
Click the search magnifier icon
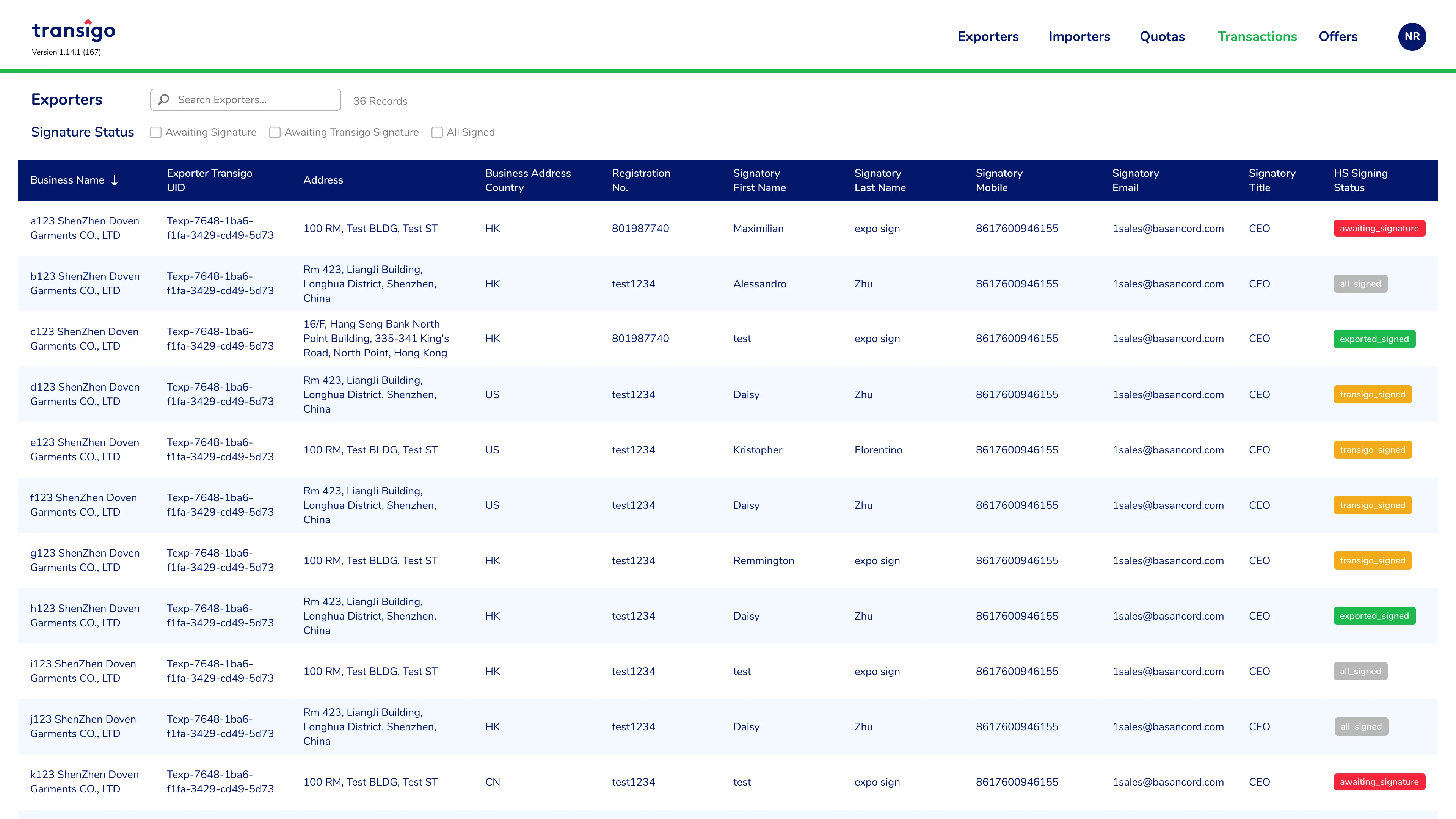(164, 99)
